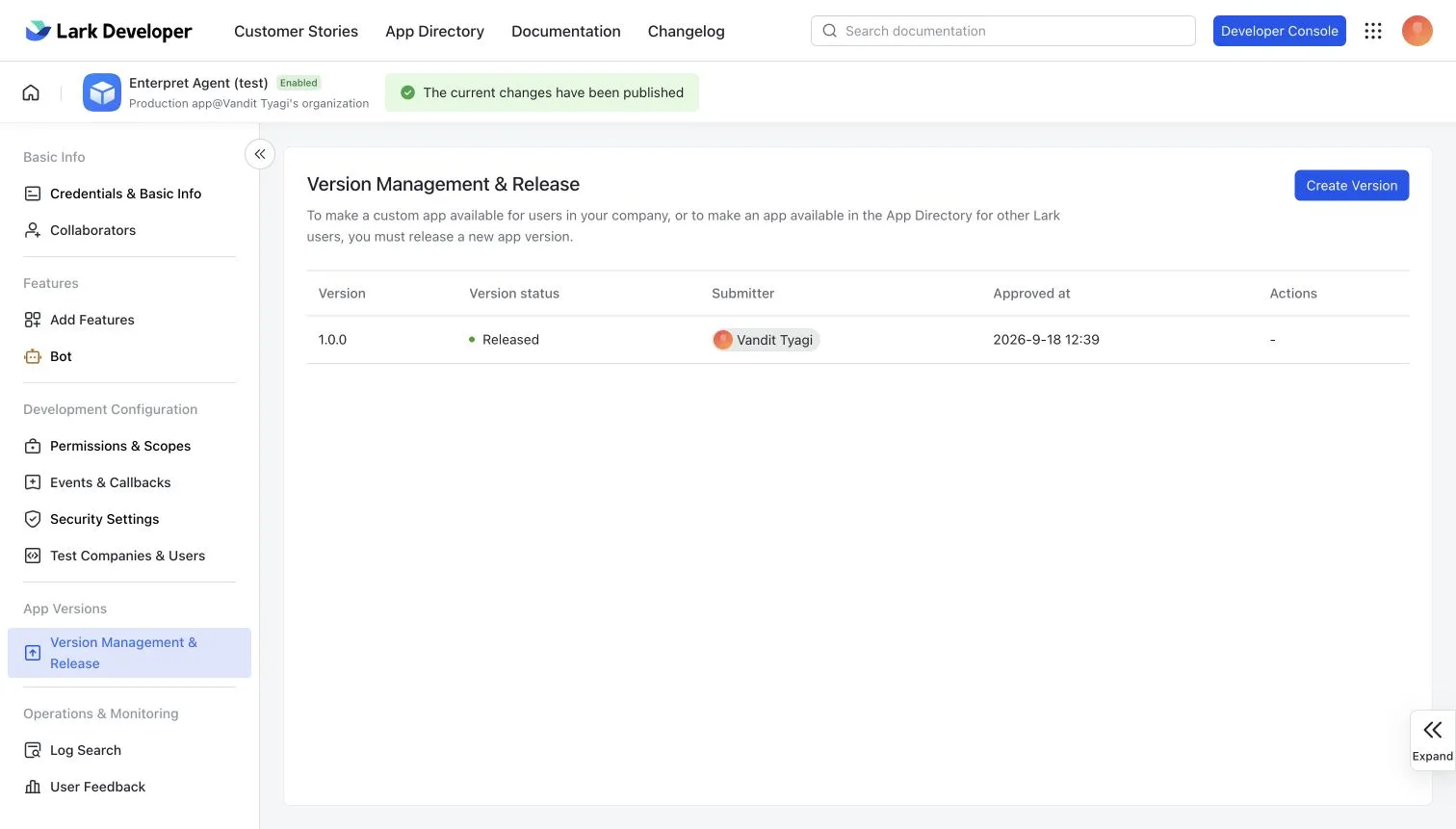
Task: Open the user profile avatar
Action: (x=1417, y=31)
